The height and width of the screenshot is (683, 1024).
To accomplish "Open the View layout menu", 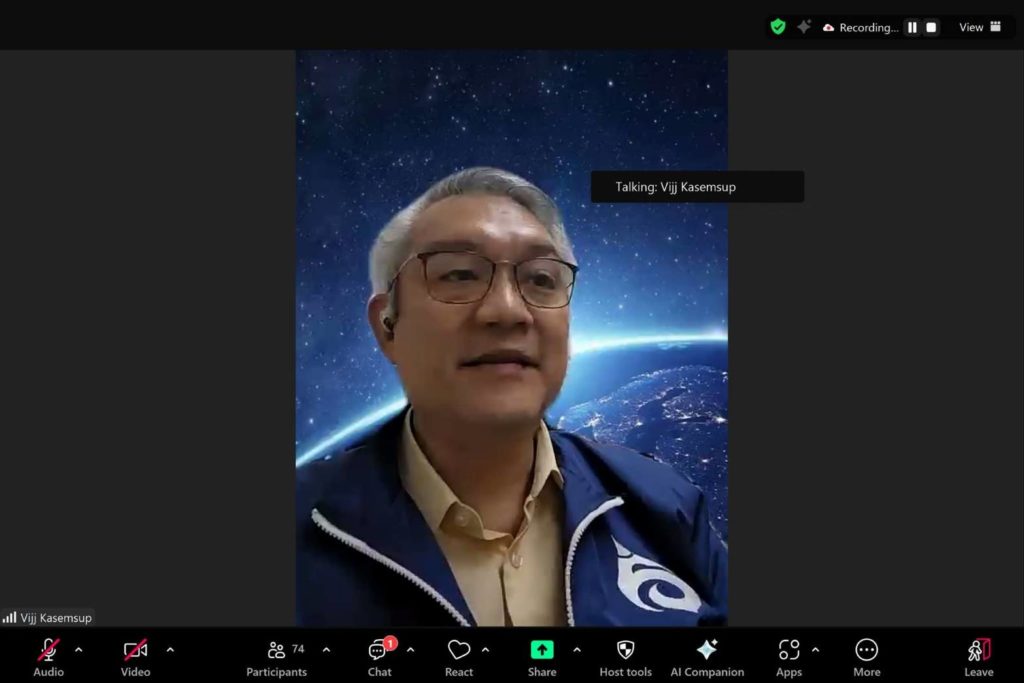I will point(980,27).
